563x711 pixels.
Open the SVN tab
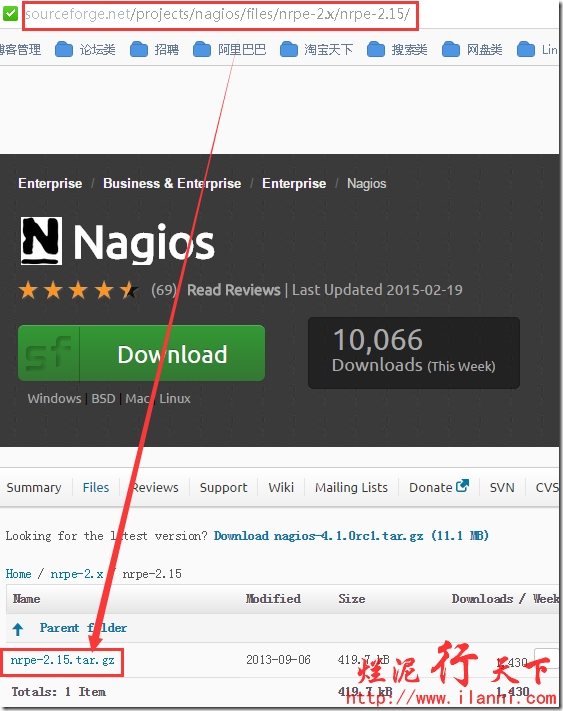coord(502,487)
